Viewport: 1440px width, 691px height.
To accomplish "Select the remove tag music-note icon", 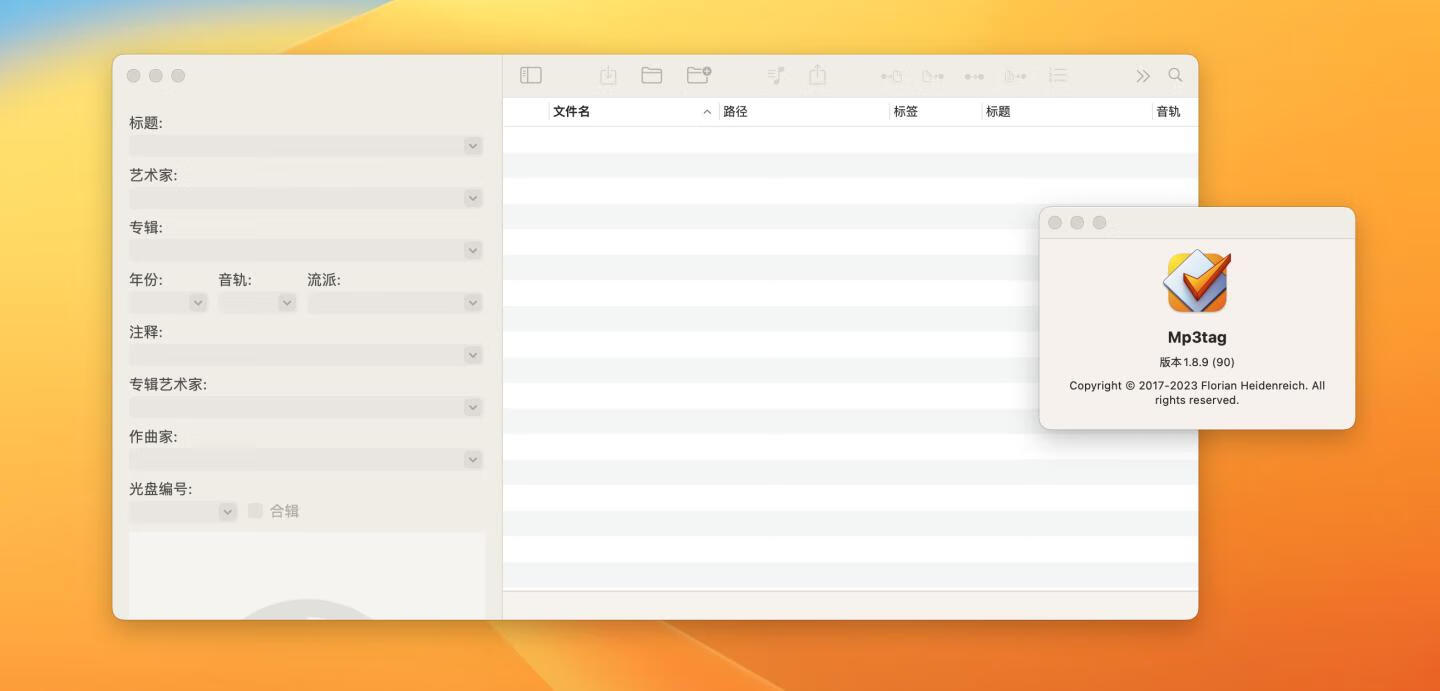I will tap(776, 74).
